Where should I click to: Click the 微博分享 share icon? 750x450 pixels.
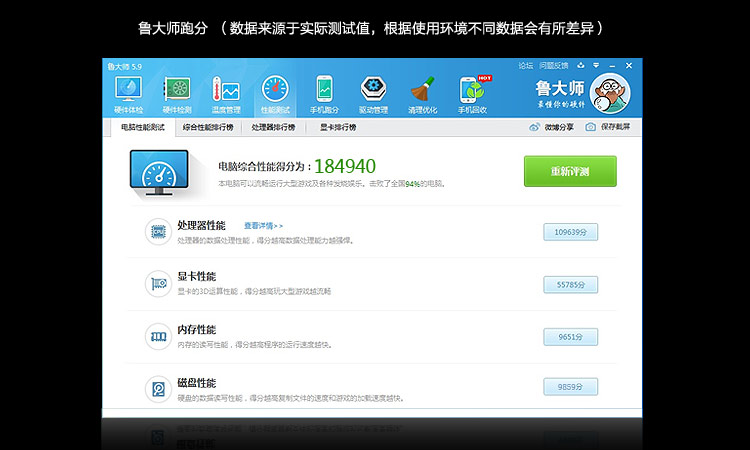(534, 127)
